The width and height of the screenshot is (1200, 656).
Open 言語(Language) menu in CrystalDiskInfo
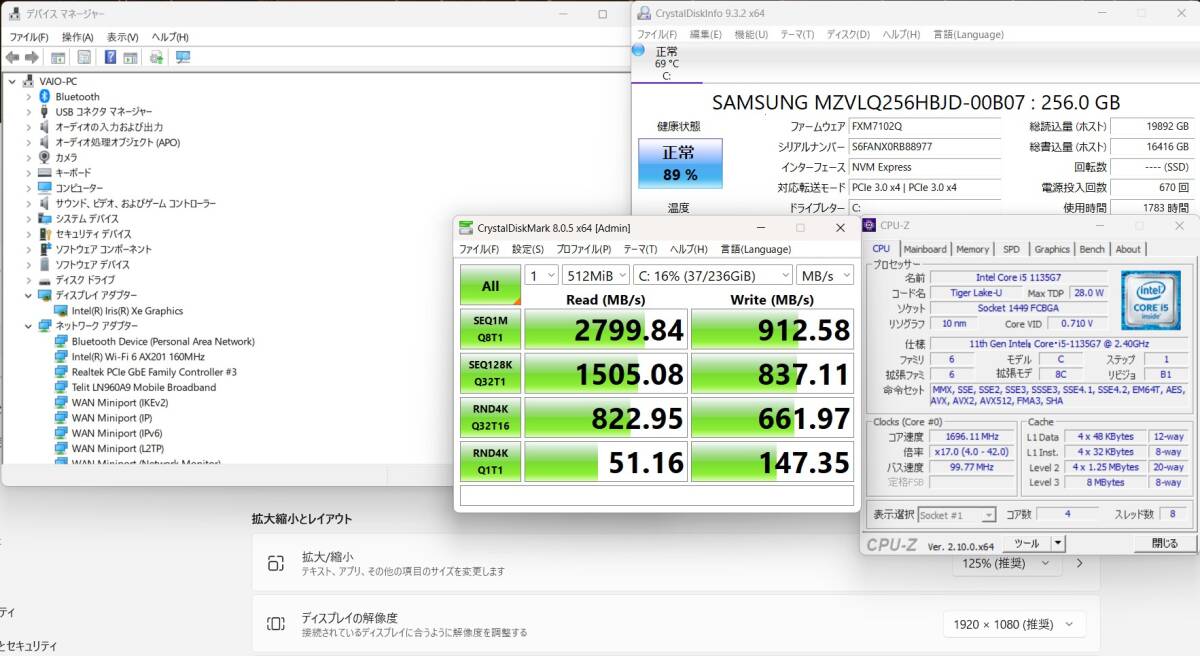[968, 34]
